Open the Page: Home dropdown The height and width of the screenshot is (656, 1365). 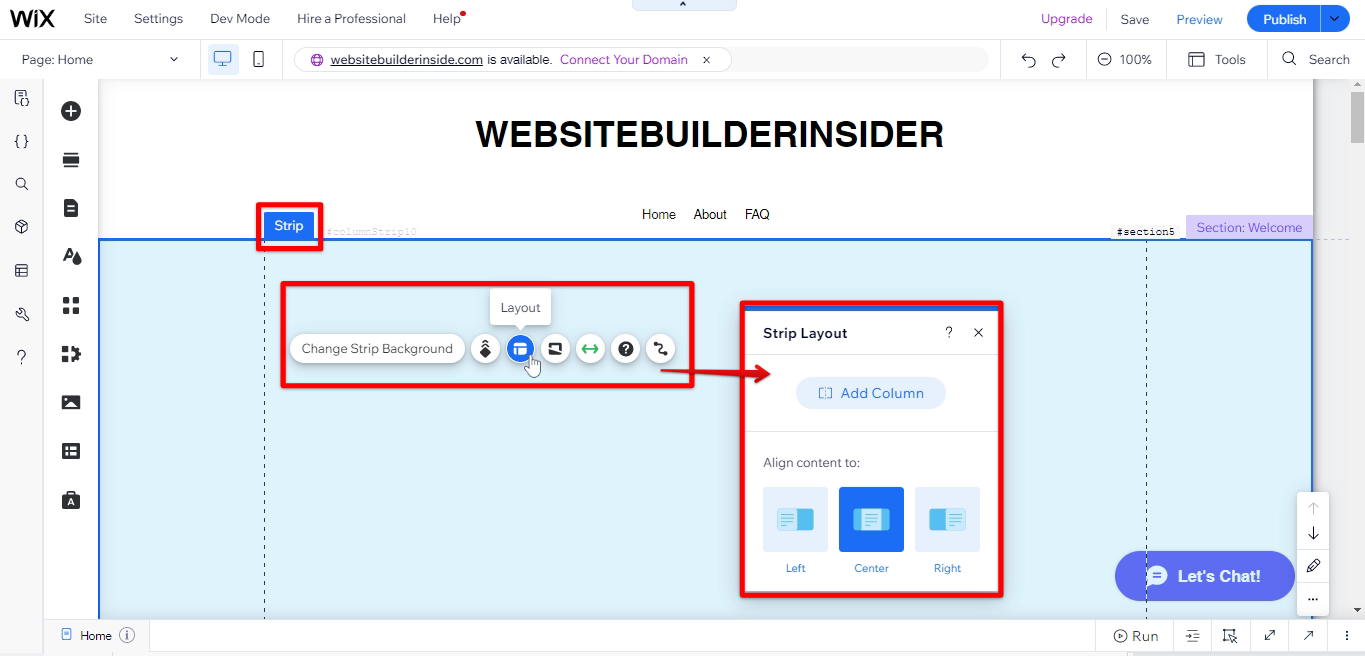100,60
